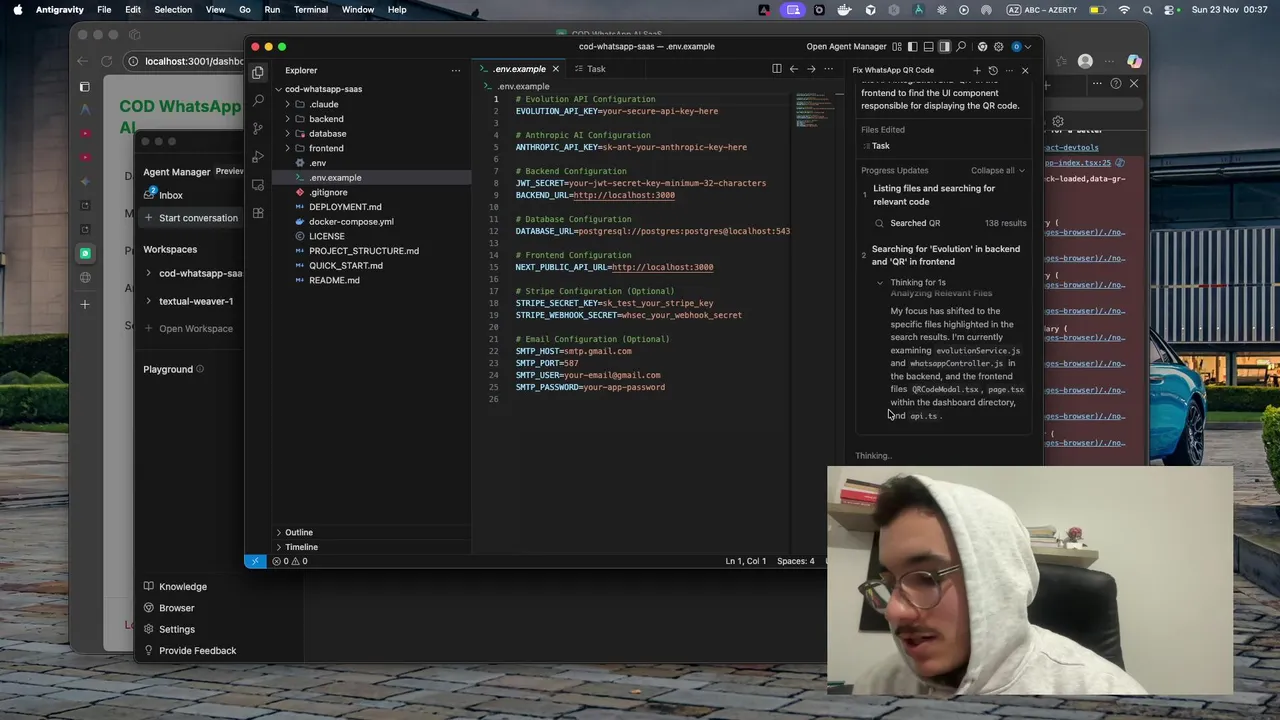Open DEPLOYMENT.md in Explorer
The image size is (1280, 720).
coord(345,207)
